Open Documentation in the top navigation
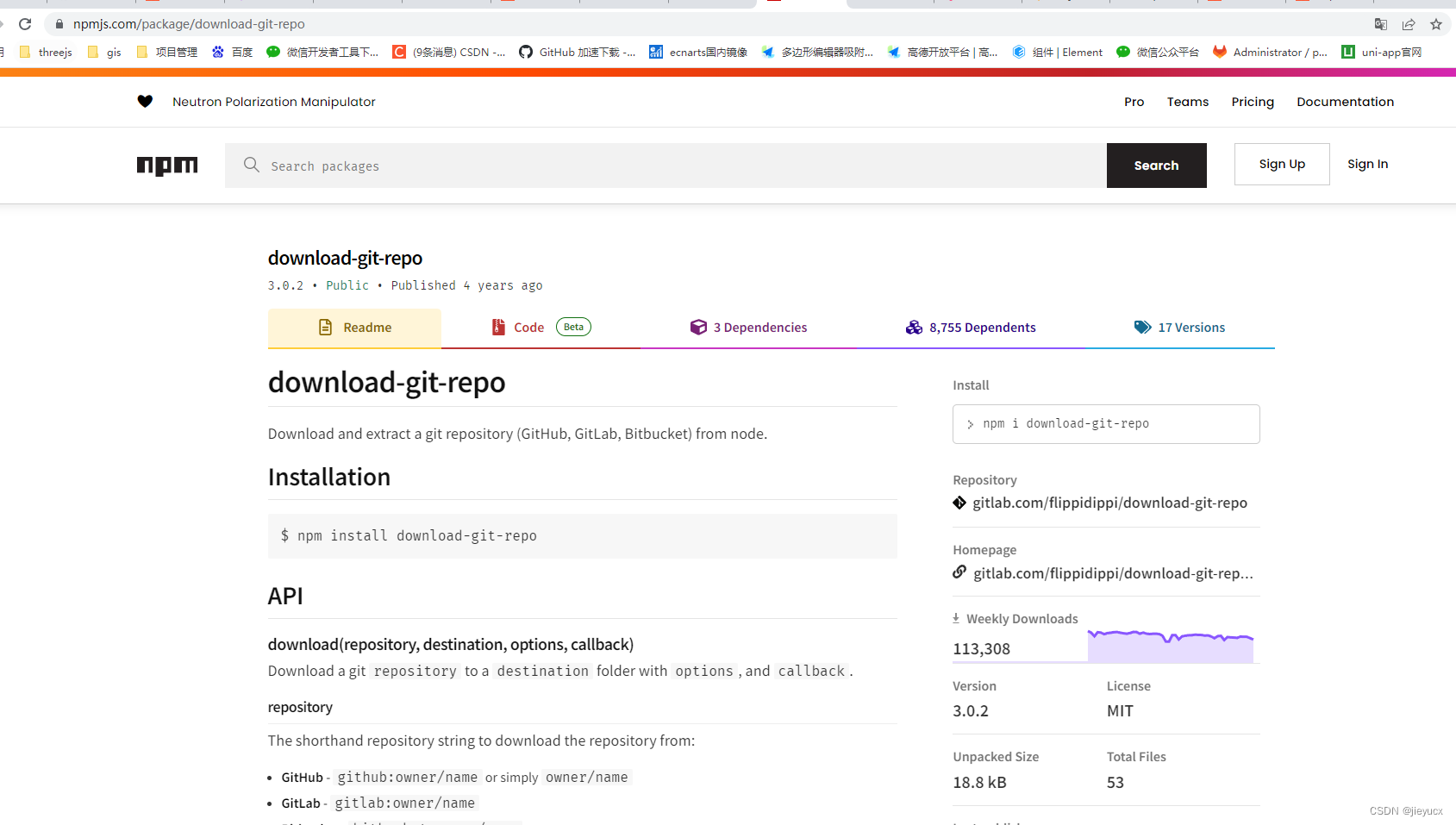 [x=1345, y=102]
